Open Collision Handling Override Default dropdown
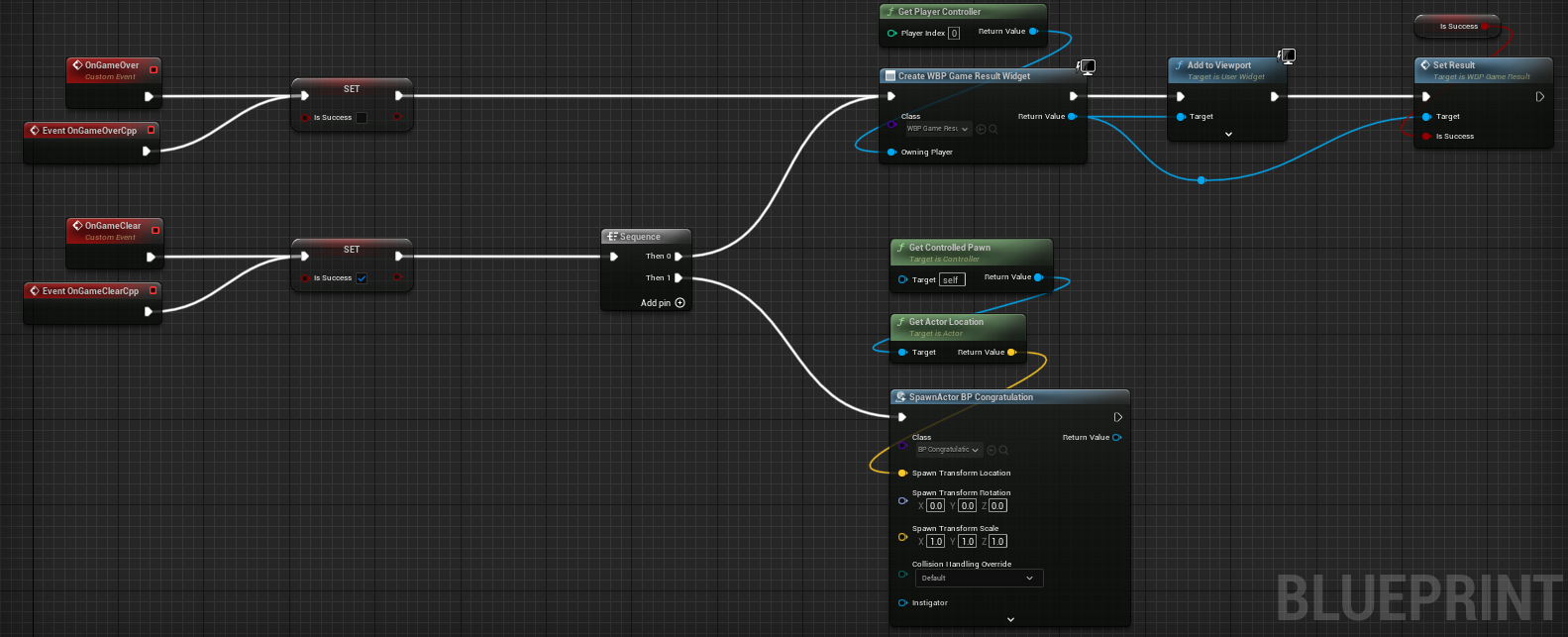This screenshot has height=637, width=1568. click(x=978, y=578)
